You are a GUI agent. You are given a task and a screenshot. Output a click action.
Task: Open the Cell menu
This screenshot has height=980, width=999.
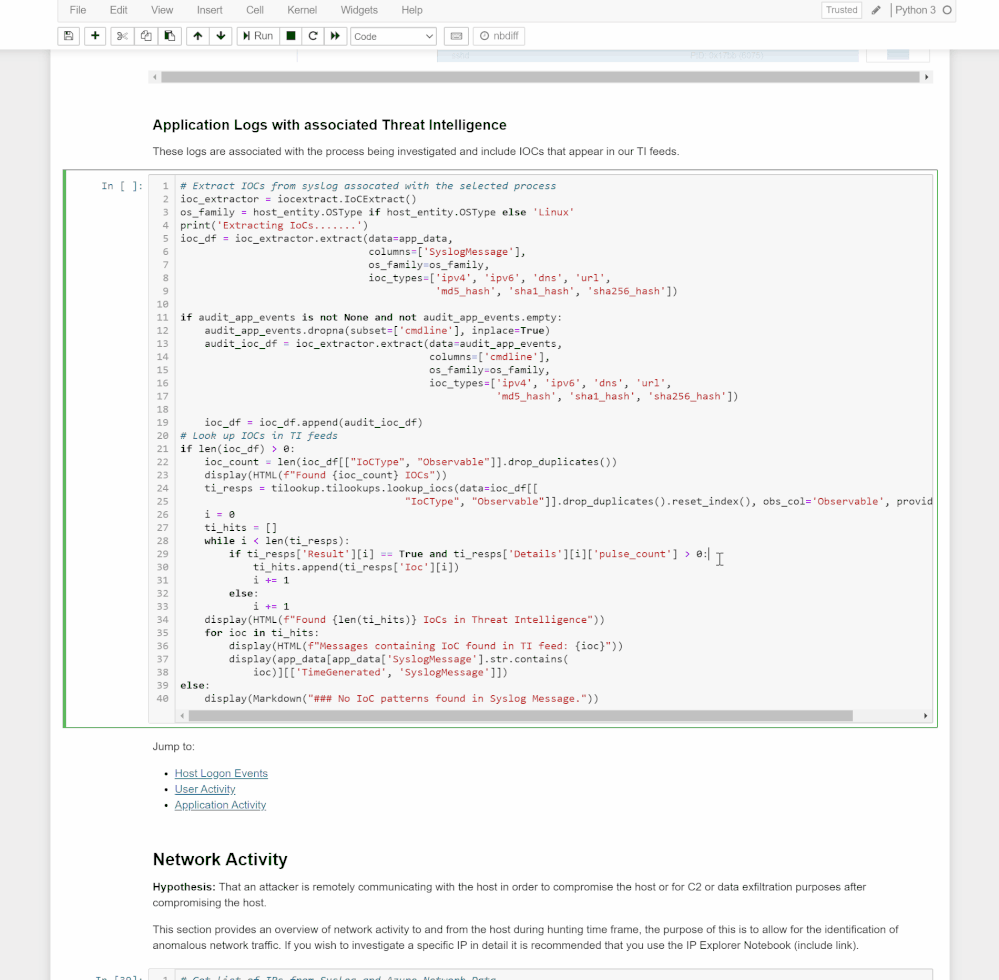255,10
